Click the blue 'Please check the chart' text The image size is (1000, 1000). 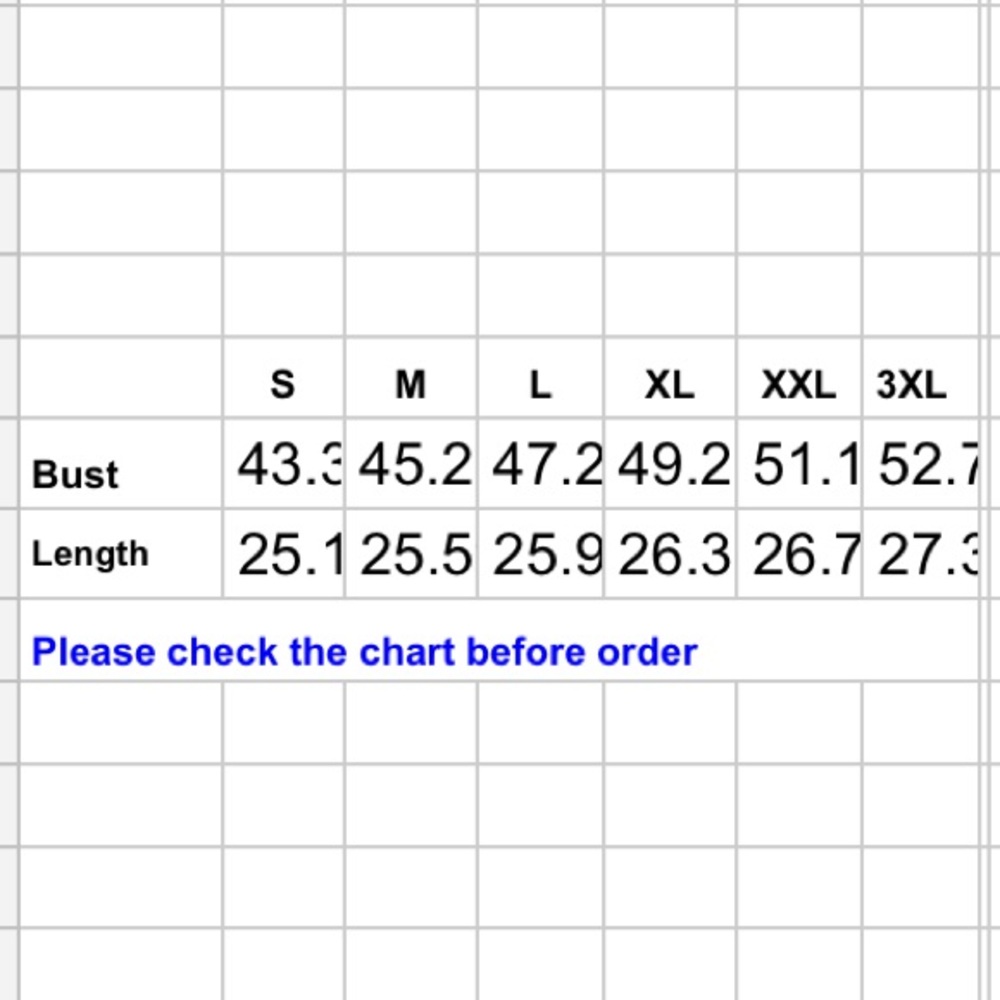(x=364, y=652)
